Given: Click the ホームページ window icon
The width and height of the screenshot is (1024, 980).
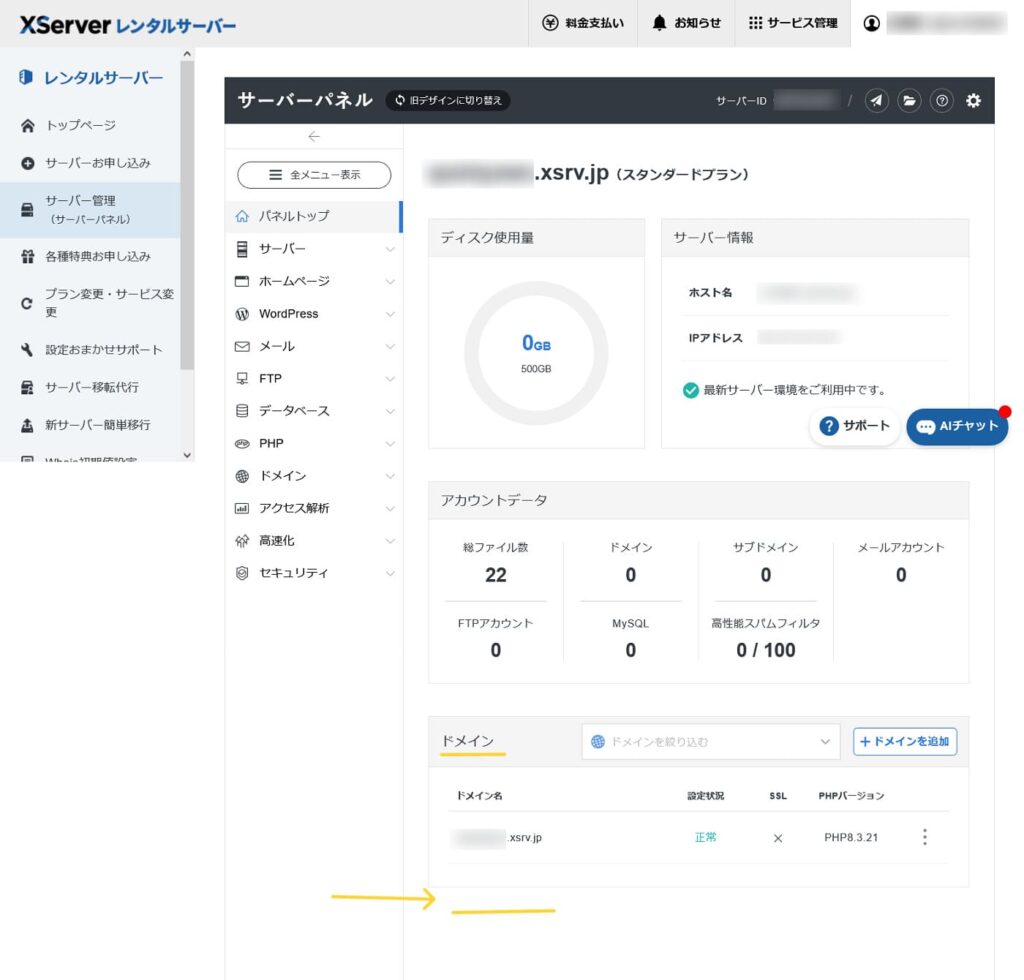Looking at the screenshot, I should 242,281.
